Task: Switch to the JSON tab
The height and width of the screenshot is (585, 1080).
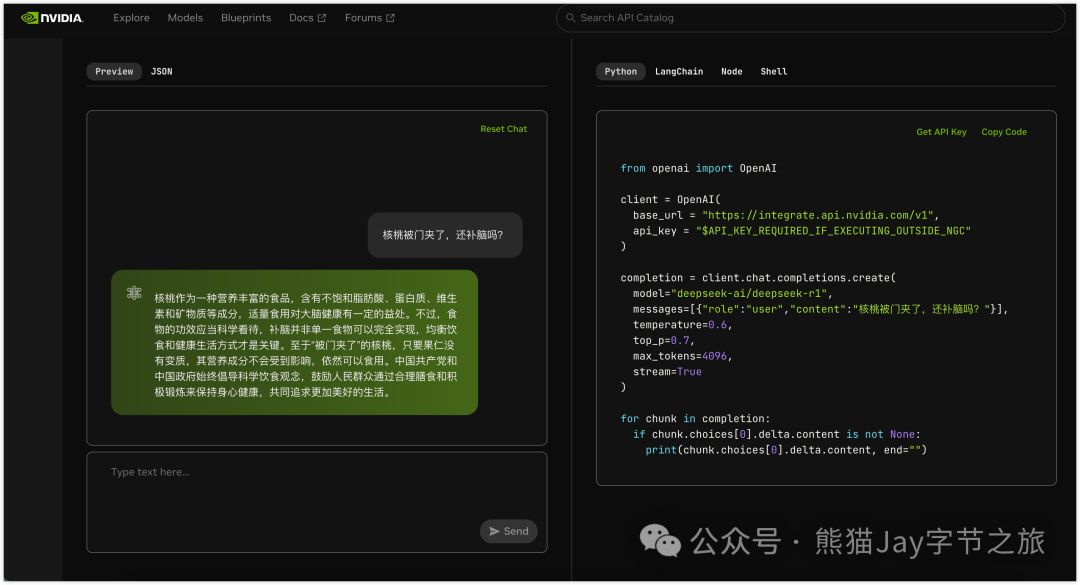Action: [x=162, y=72]
